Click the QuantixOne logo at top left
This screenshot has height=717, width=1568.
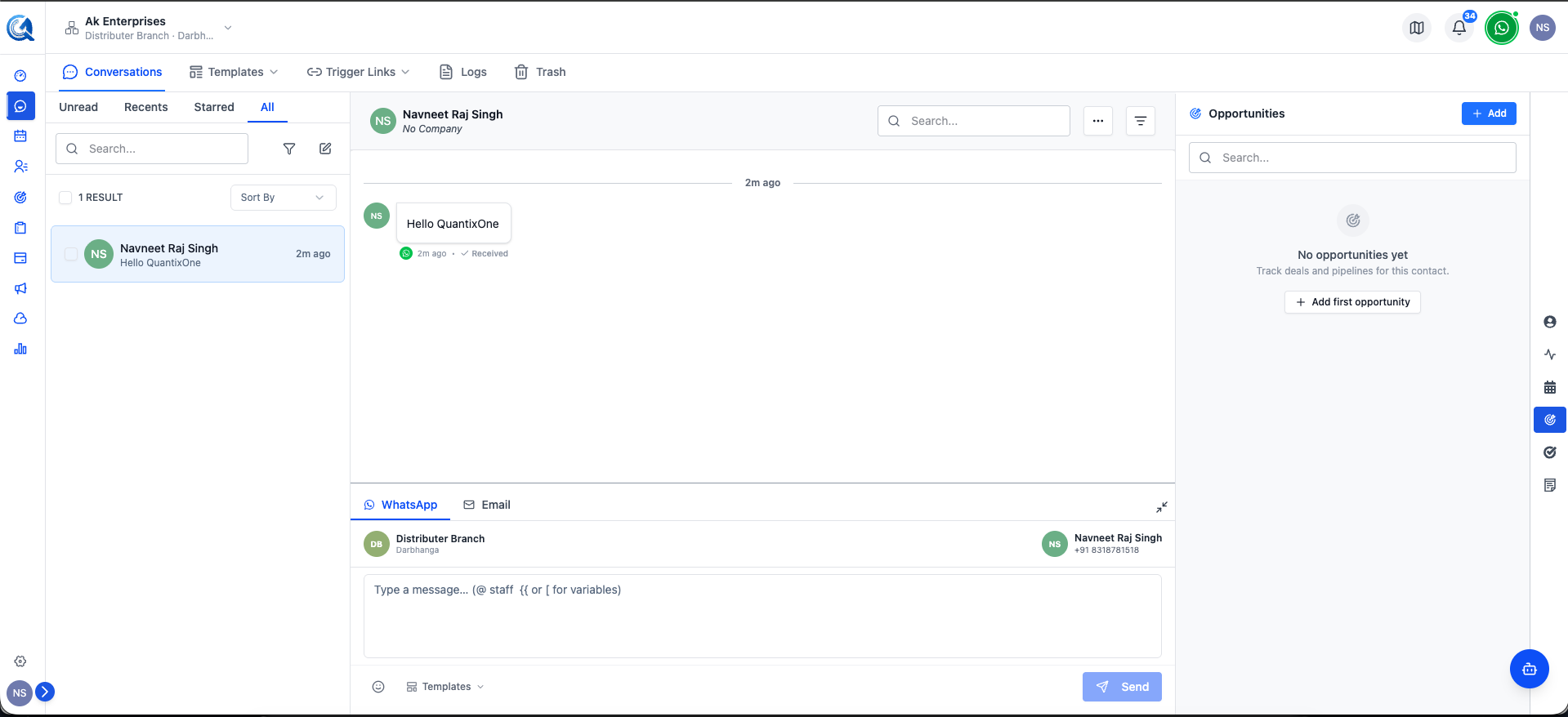pyautogui.click(x=20, y=28)
